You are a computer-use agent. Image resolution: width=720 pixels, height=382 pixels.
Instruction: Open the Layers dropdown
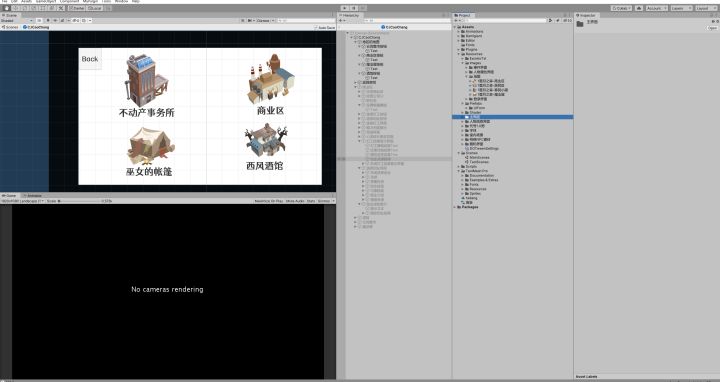[681, 8]
